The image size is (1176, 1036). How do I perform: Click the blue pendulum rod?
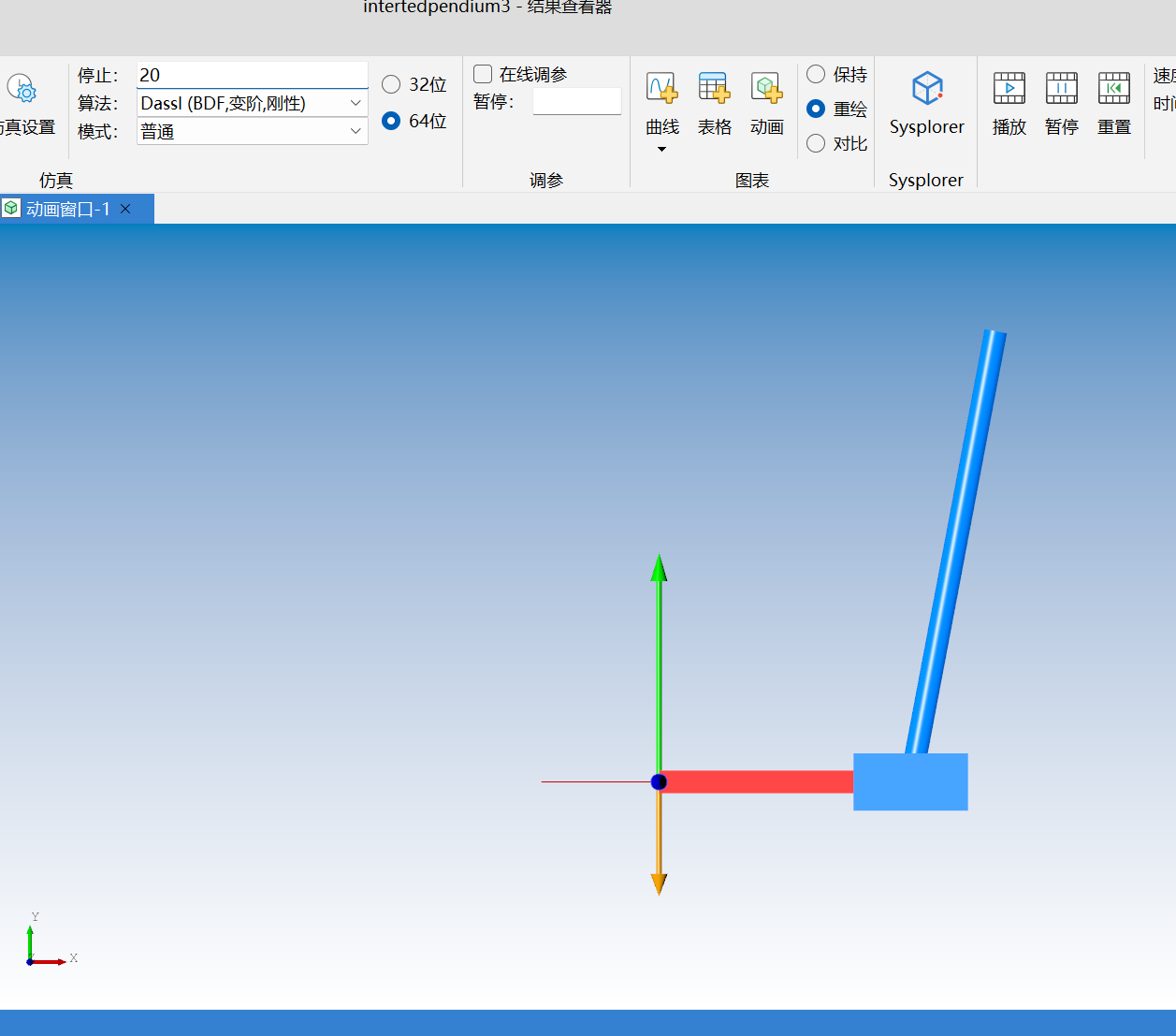[955, 543]
